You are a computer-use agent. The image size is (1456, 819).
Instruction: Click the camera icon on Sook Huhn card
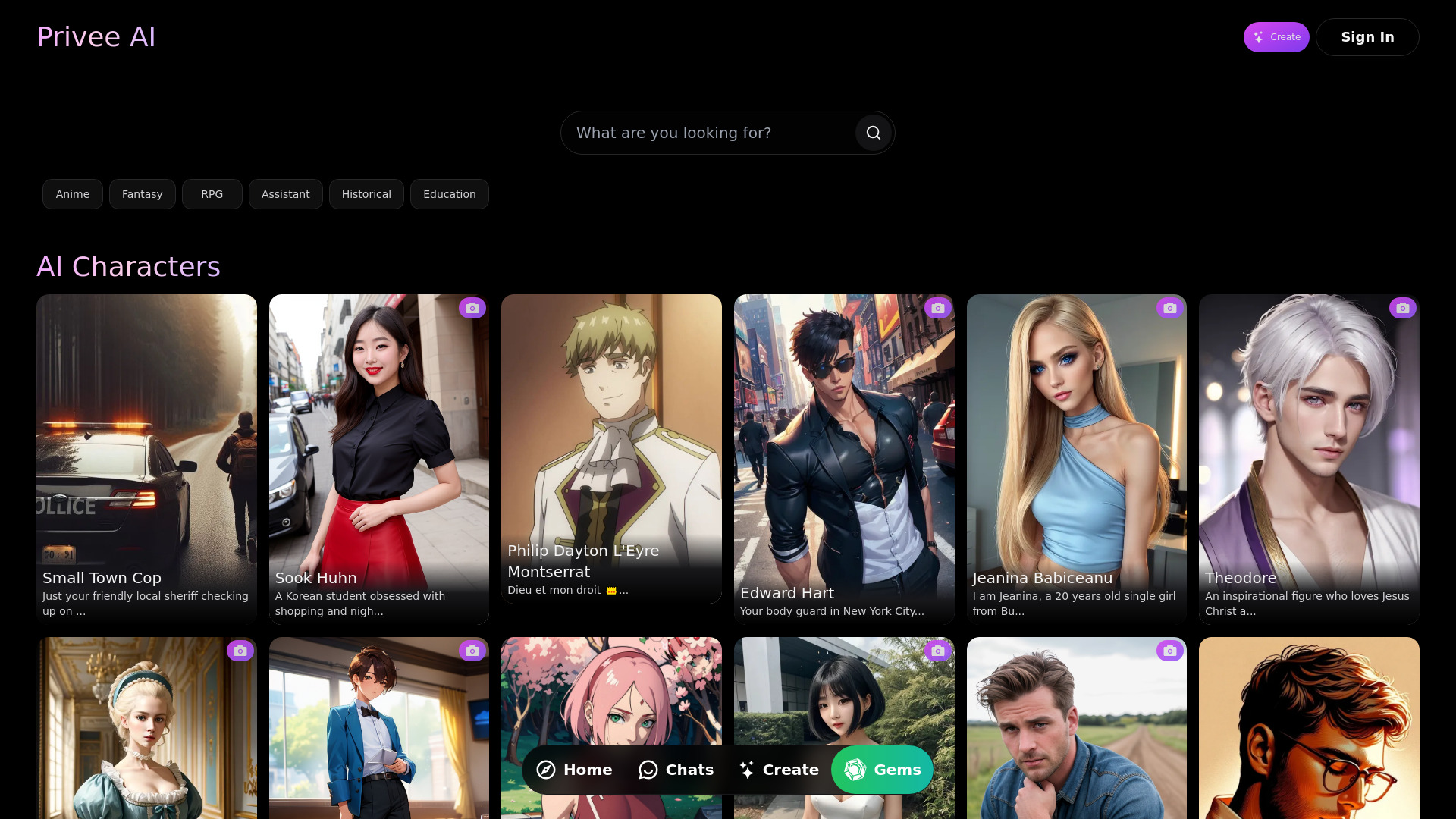472,308
